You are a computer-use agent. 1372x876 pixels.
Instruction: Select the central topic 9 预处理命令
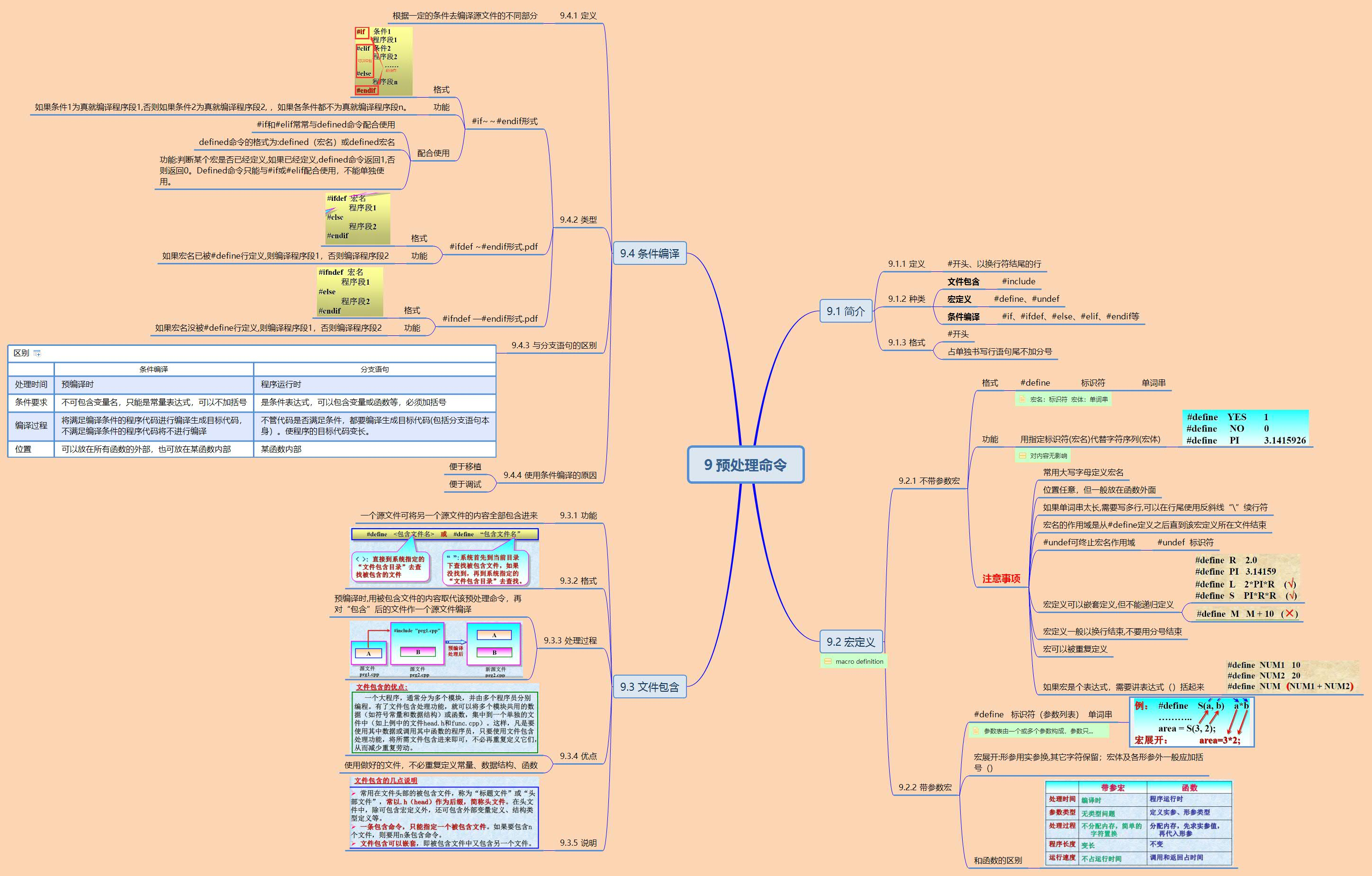(x=745, y=465)
